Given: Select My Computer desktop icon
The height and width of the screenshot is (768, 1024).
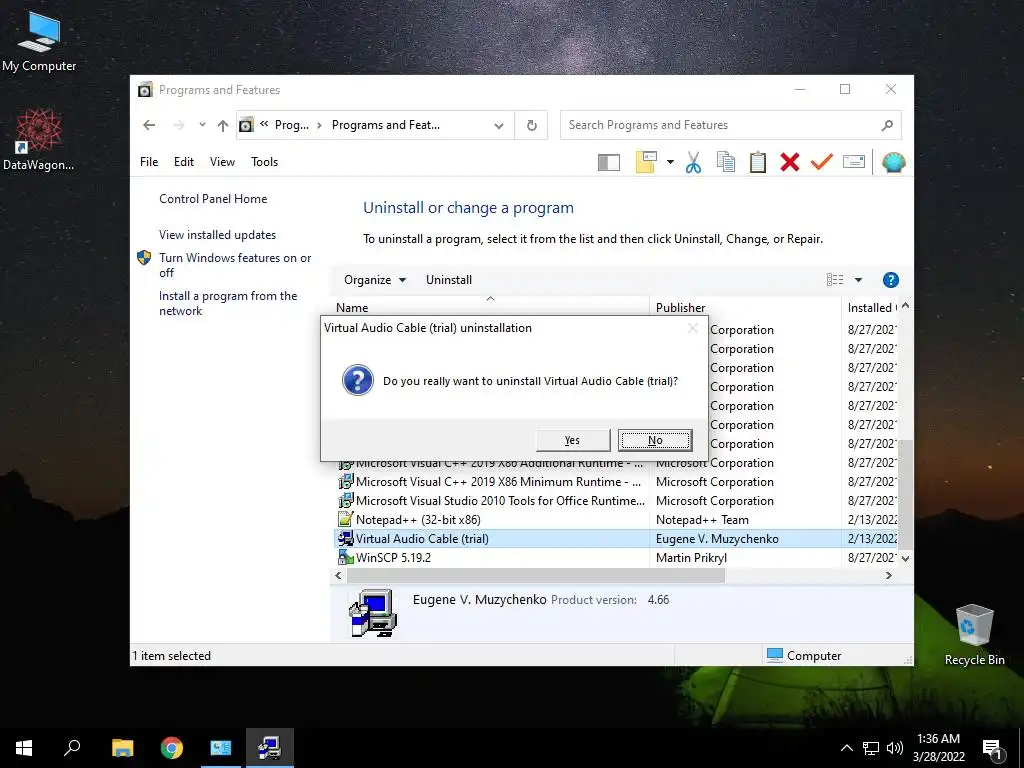Looking at the screenshot, I should tap(39, 42).
